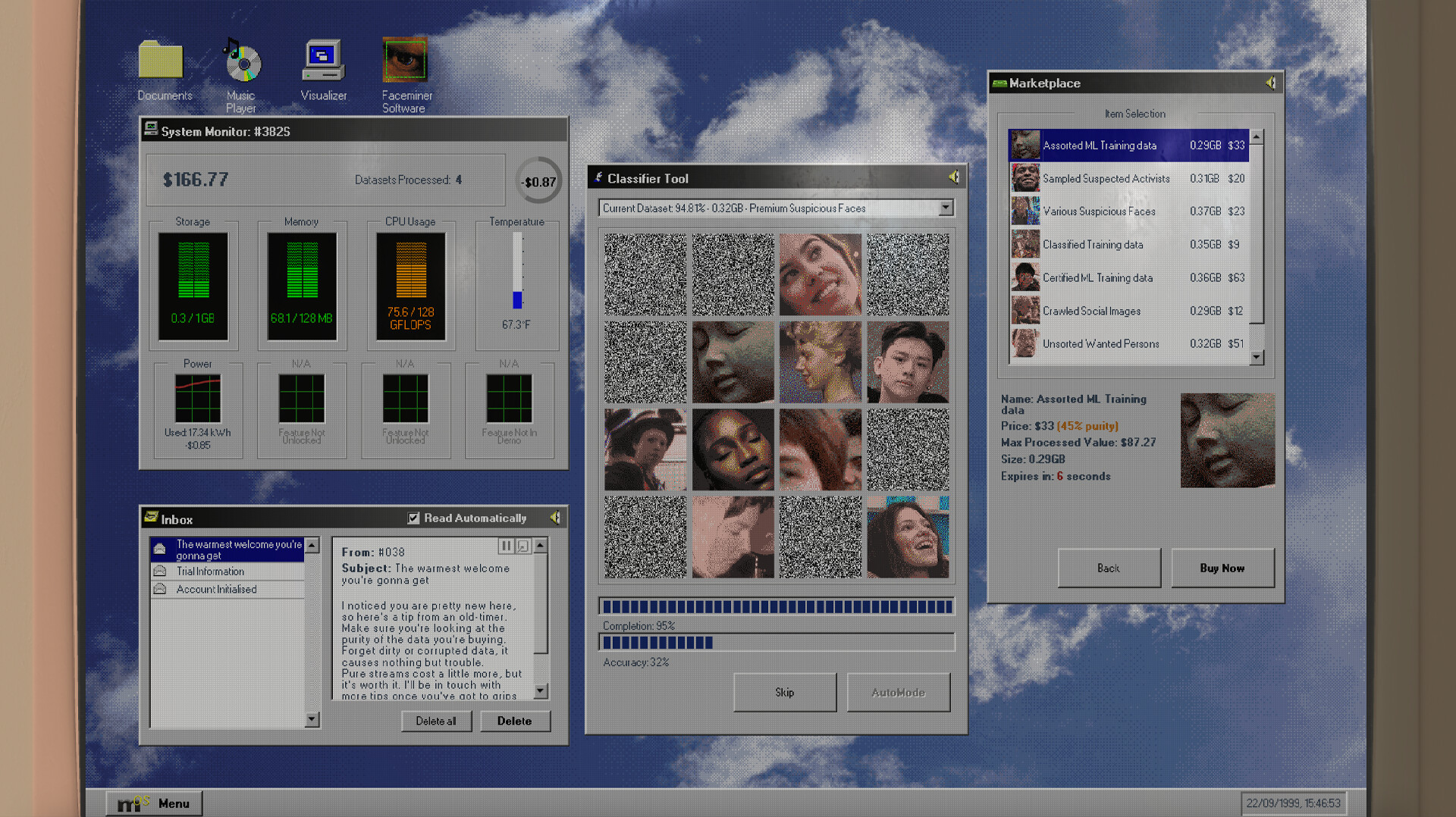Click the Buy Now button

pyautogui.click(x=1222, y=568)
